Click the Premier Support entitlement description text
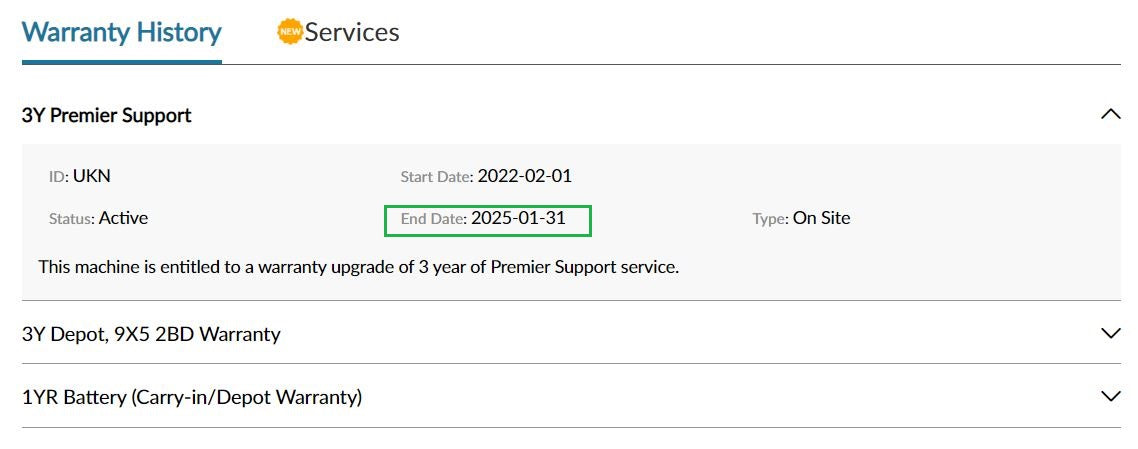This screenshot has width=1138, height=449. click(x=358, y=268)
